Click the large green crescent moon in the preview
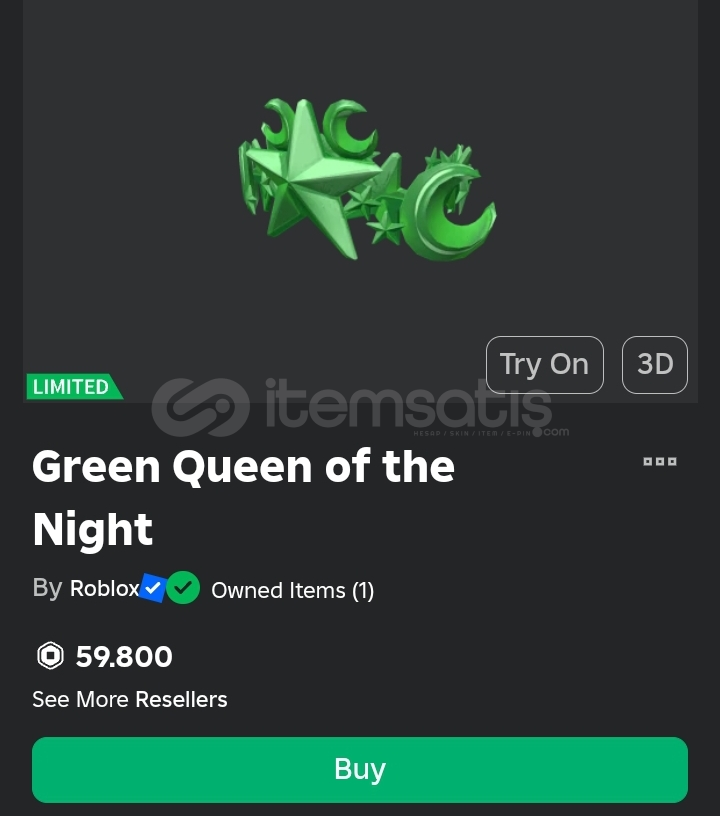 [448, 213]
